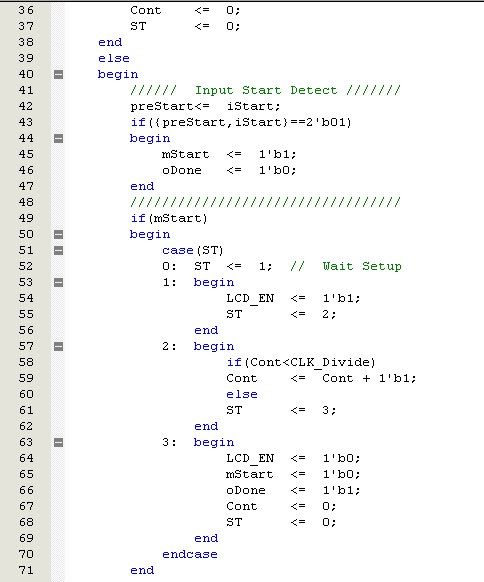The image size is (484, 582).
Task: Collapse the state 1 begin block, line 53
Action: point(58,282)
